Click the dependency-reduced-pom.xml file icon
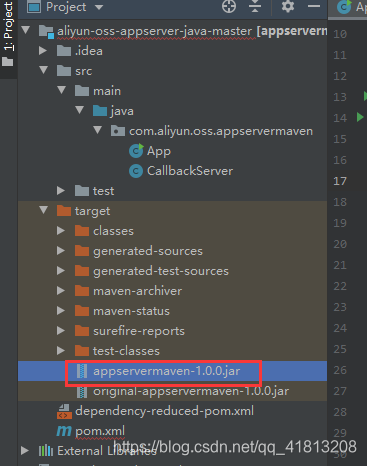The width and height of the screenshot is (367, 466). [x=64, y=411]
